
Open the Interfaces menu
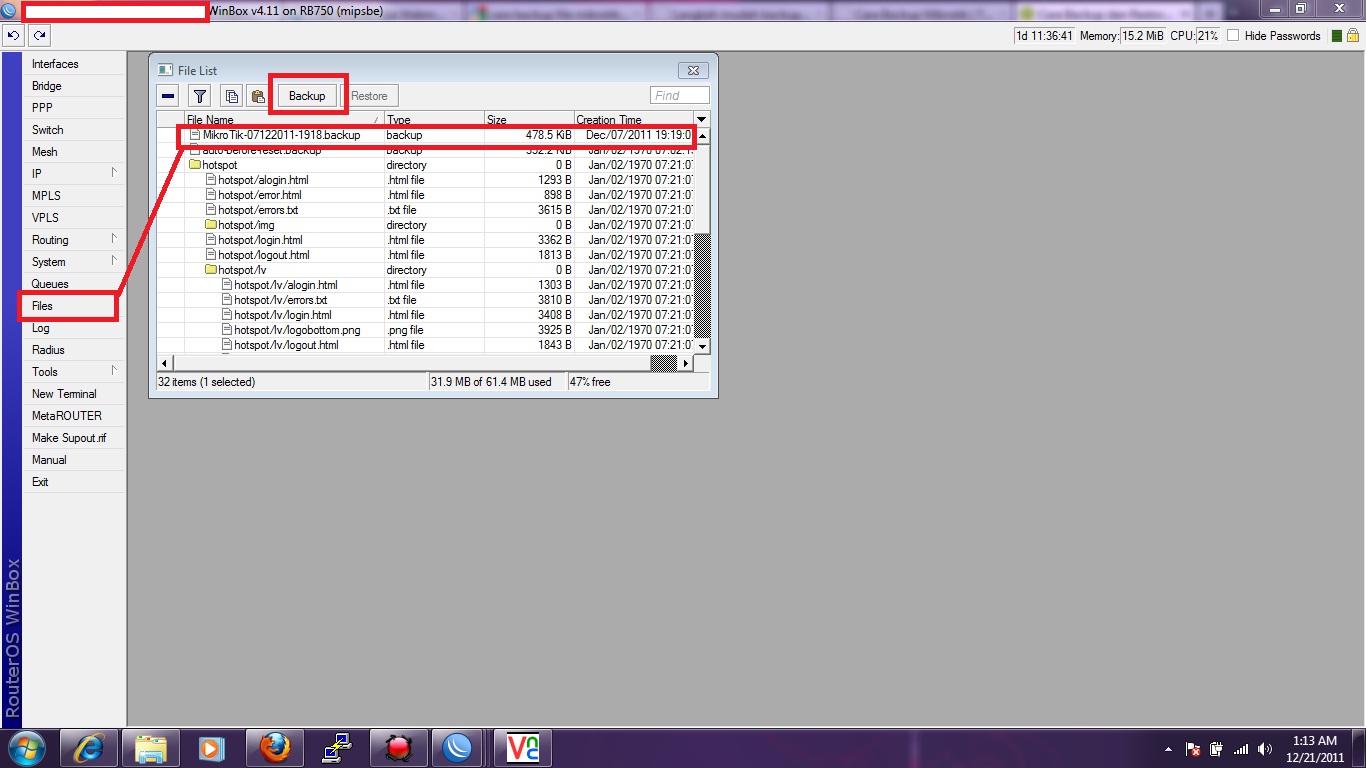point(74,64)
